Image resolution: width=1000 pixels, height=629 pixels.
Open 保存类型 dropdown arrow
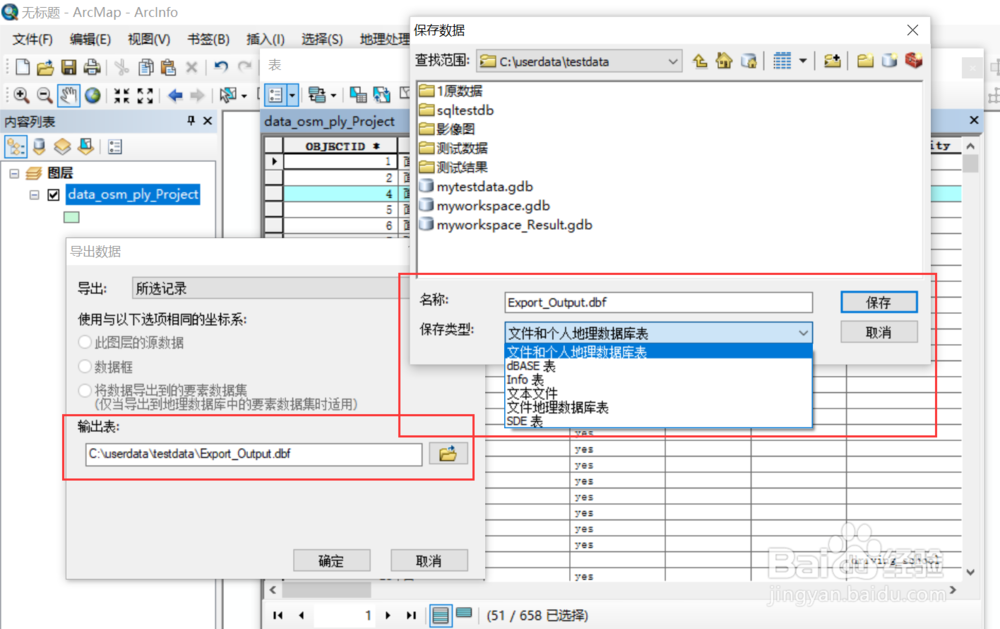point(804,333)
